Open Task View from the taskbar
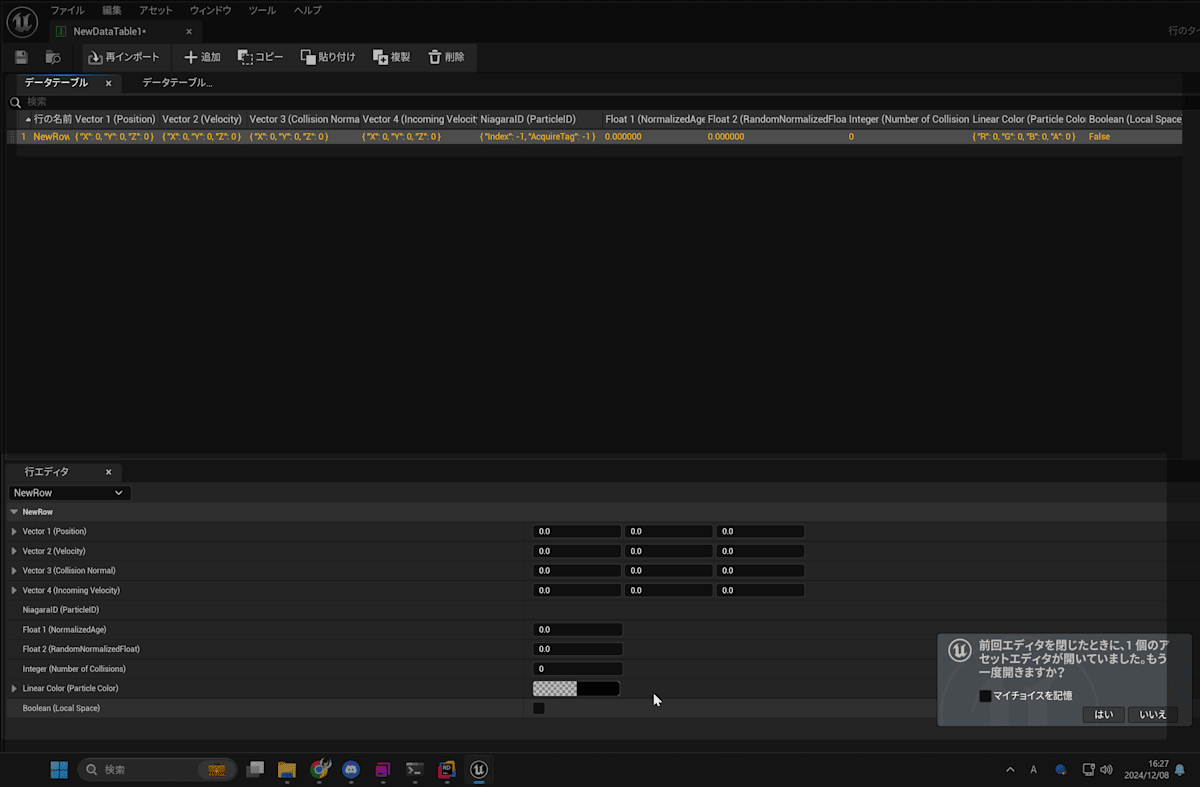The height and width of the screenshot is (787, 1200). pos(255,769)
